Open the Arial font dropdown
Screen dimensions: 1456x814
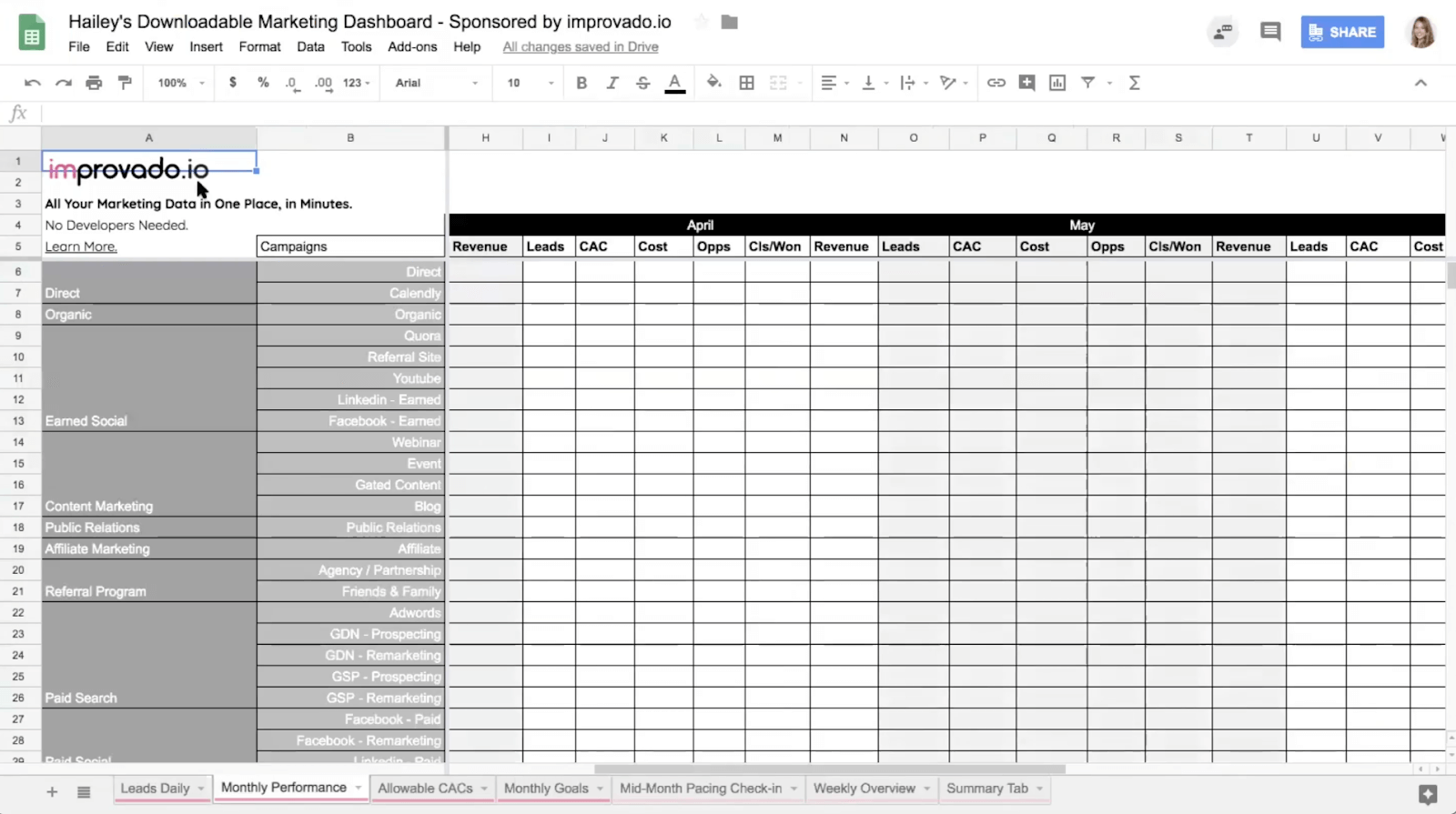437,83
